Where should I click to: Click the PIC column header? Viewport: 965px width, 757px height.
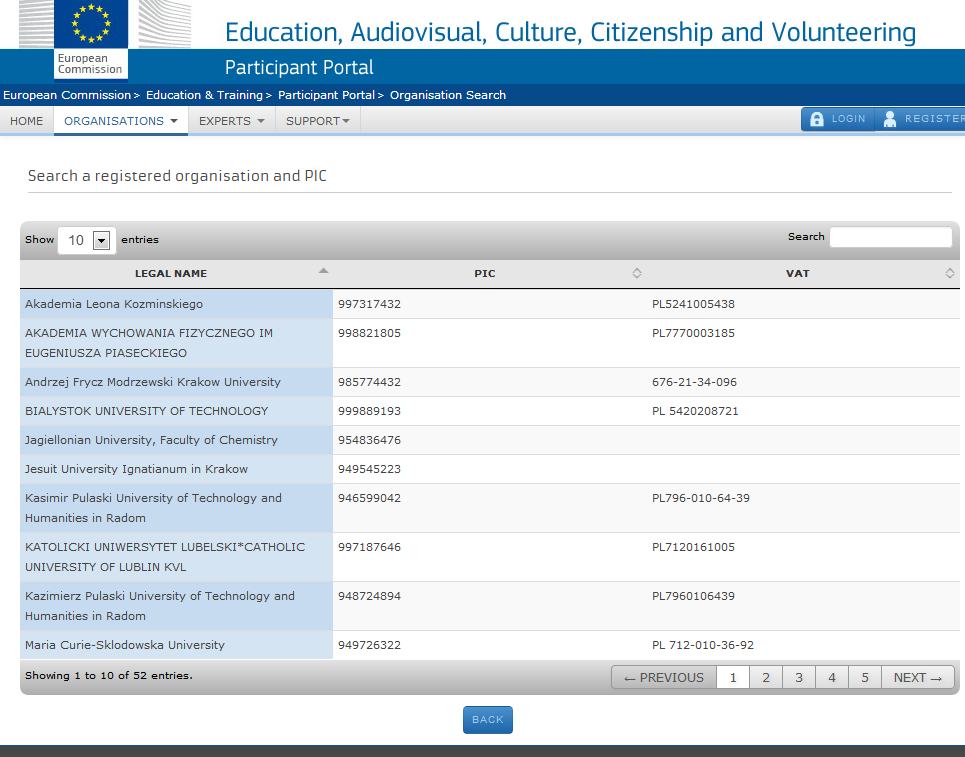[x=489, y=273]
